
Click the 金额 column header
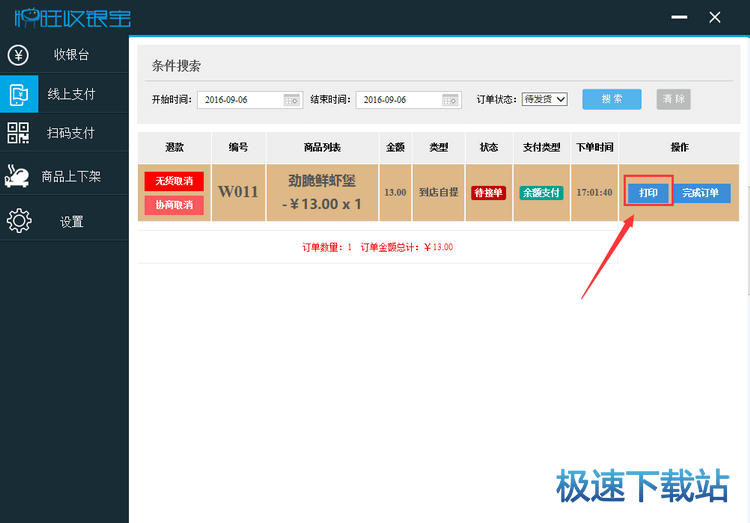click(x=395, y=147)
